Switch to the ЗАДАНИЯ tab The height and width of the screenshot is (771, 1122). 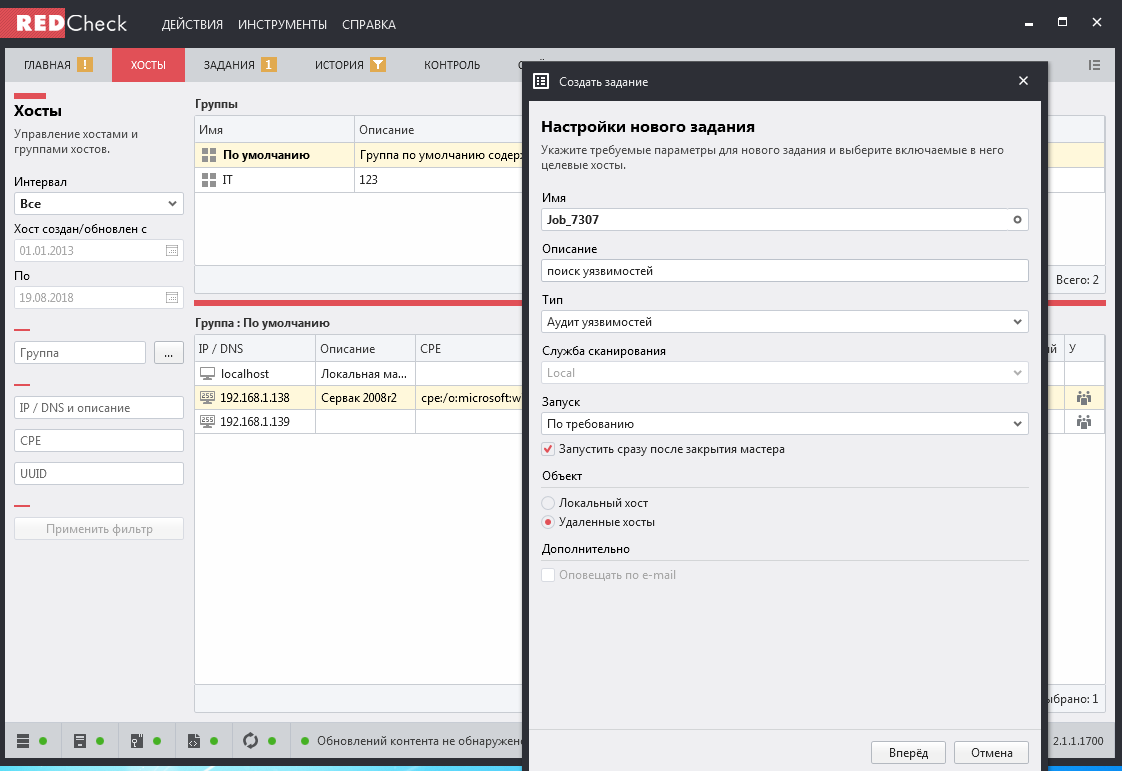[x=239, y=65]
